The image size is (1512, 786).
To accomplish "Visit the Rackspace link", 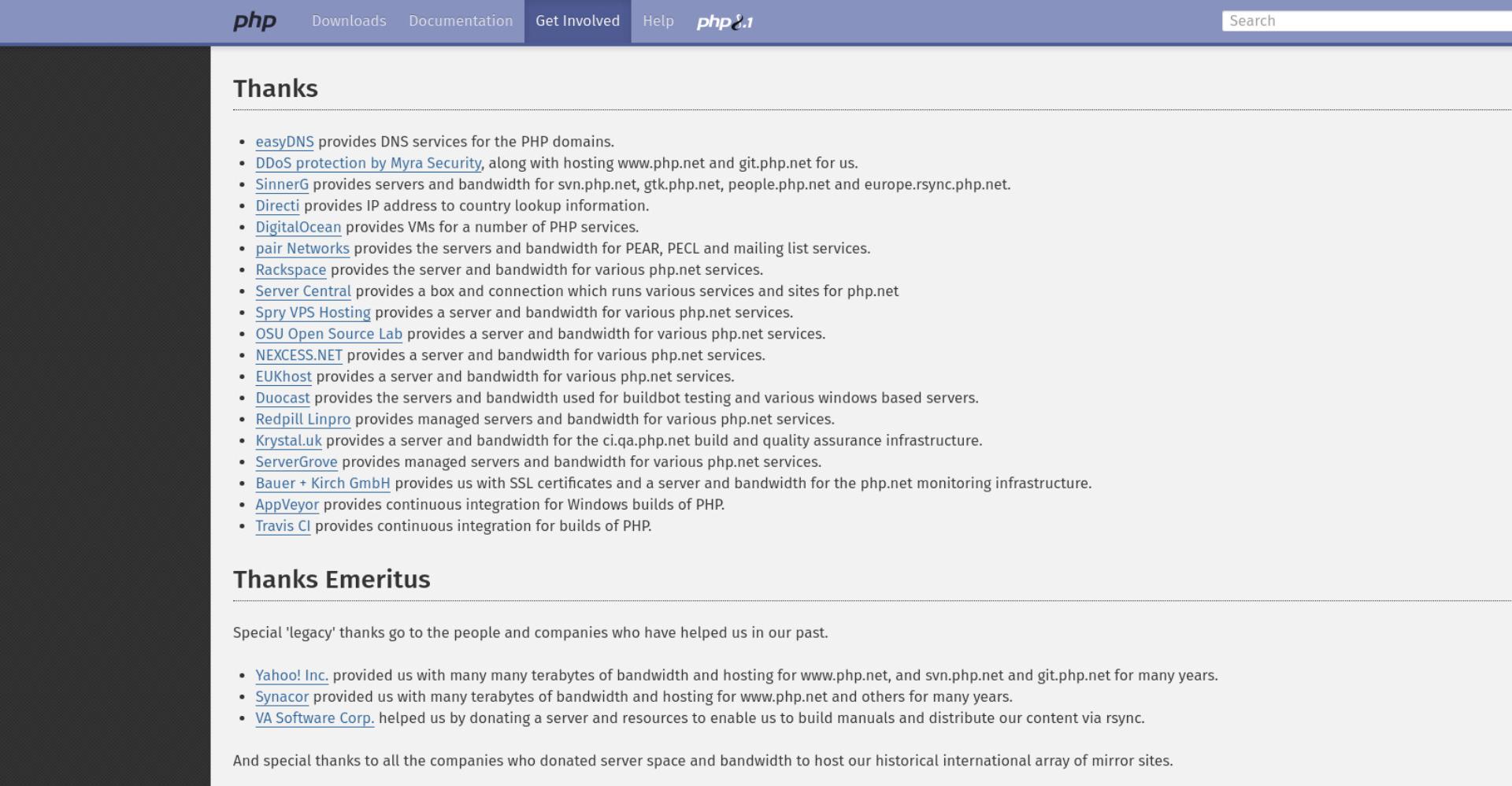I will [x=291, y=269].
